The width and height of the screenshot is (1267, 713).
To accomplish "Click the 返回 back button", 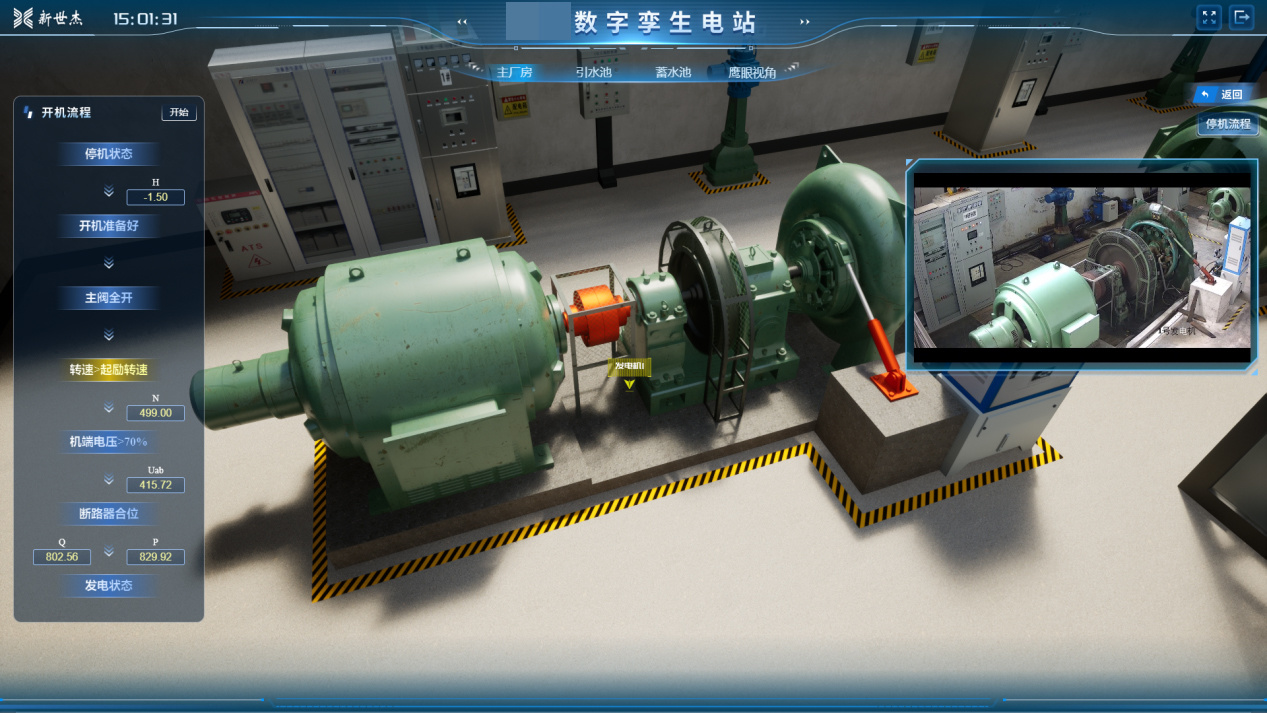I will point(1223,94).
